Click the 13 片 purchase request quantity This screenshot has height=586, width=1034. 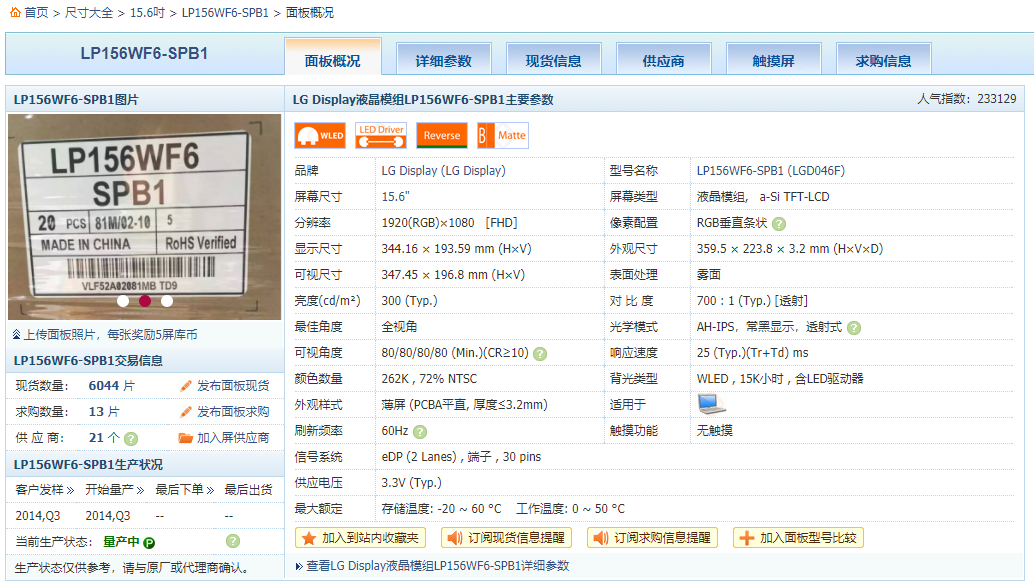104,412
